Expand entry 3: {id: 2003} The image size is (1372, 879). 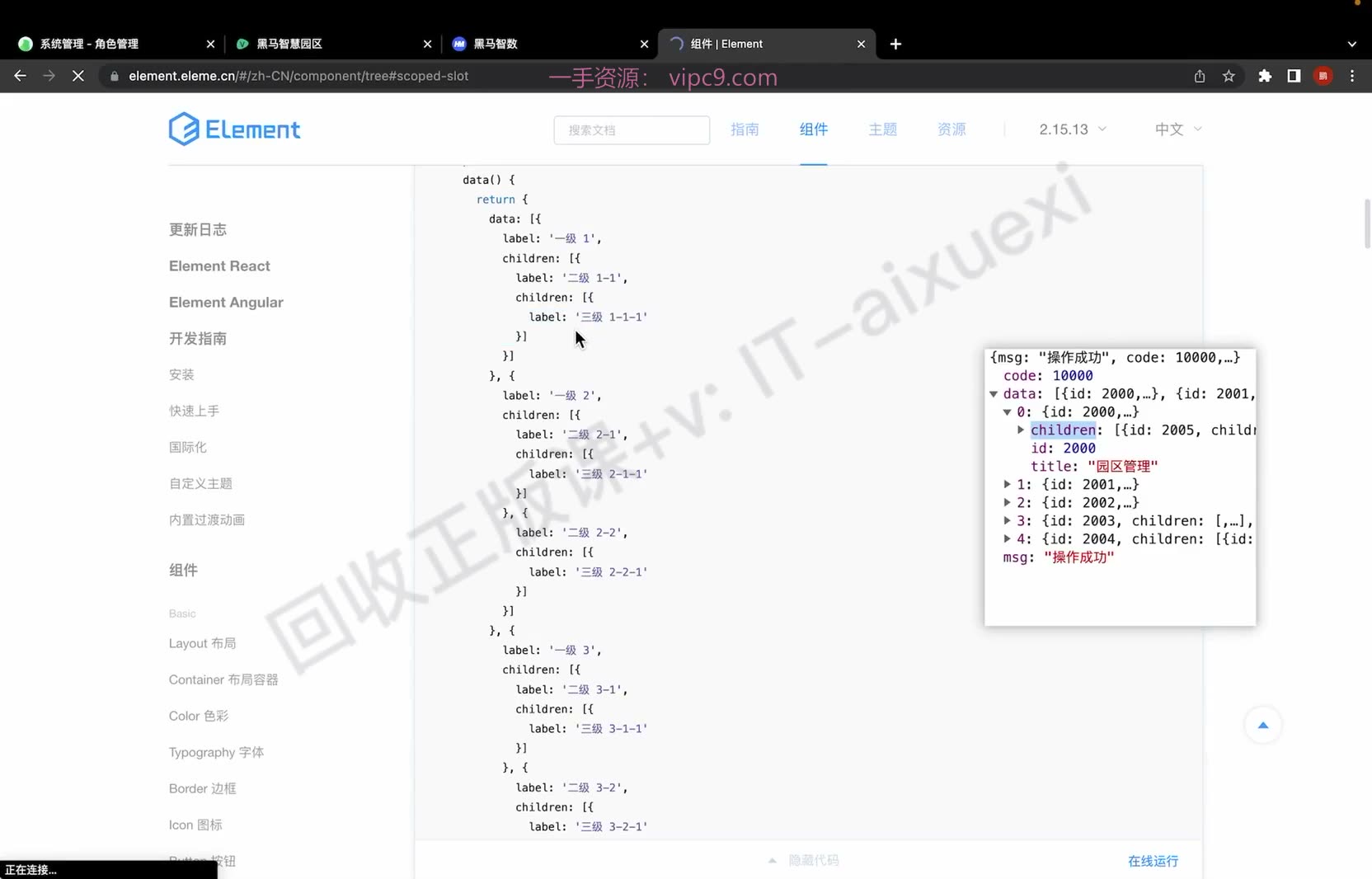[x=1008, y=521]
